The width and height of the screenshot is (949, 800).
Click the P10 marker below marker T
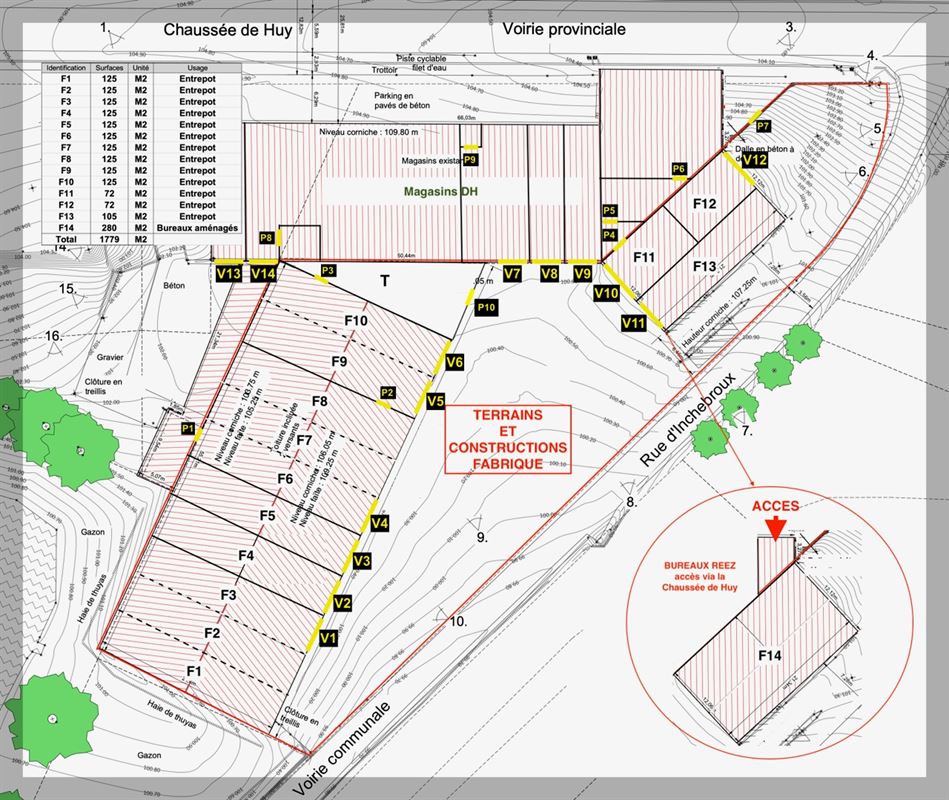click(487, 307)
